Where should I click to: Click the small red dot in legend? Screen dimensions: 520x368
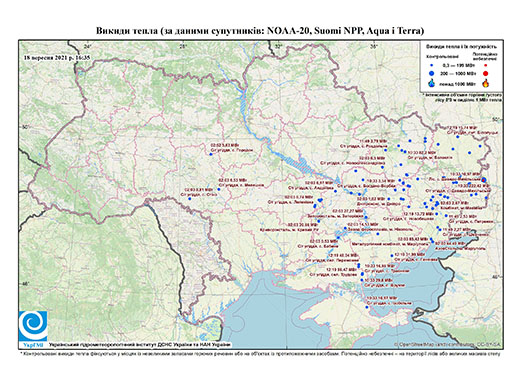click(x=485, y=65)
